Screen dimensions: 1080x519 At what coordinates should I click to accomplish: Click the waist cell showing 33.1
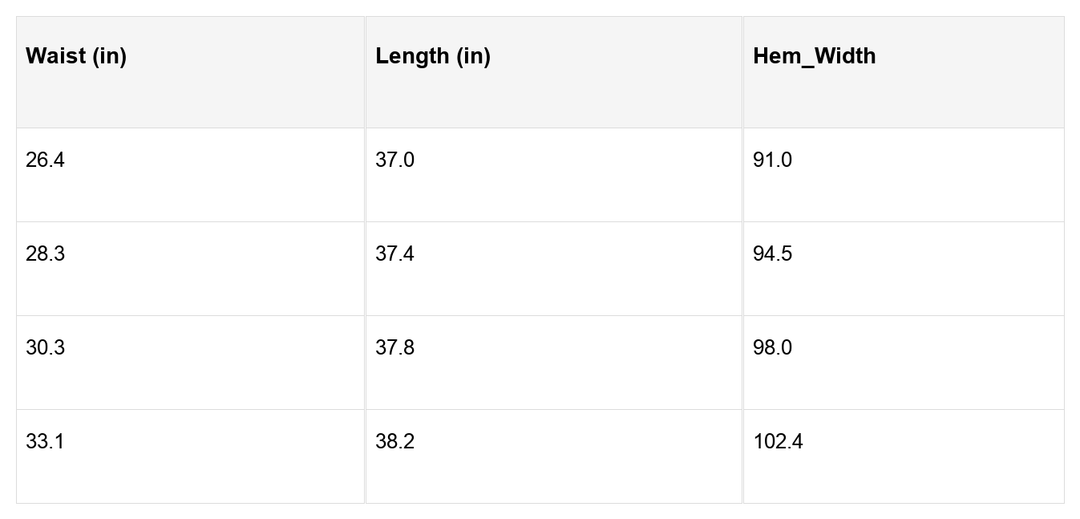[45, 442]
